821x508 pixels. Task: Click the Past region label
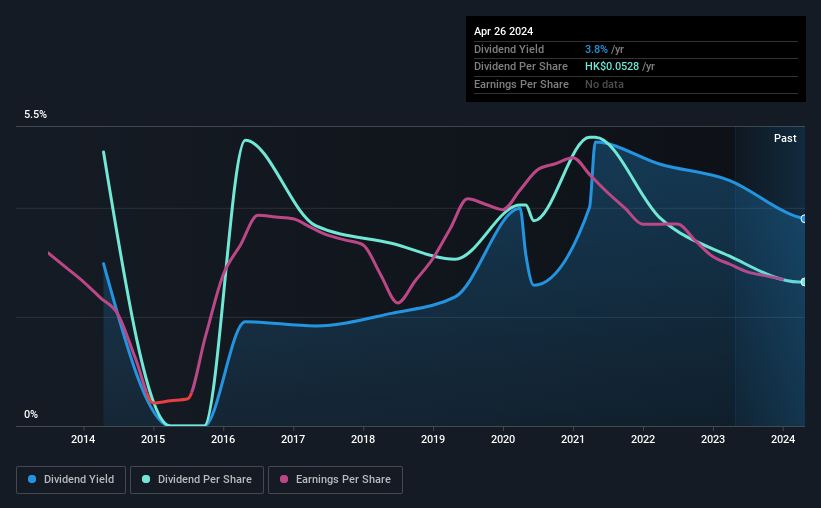pyautogui.click(x=785, y=138)
